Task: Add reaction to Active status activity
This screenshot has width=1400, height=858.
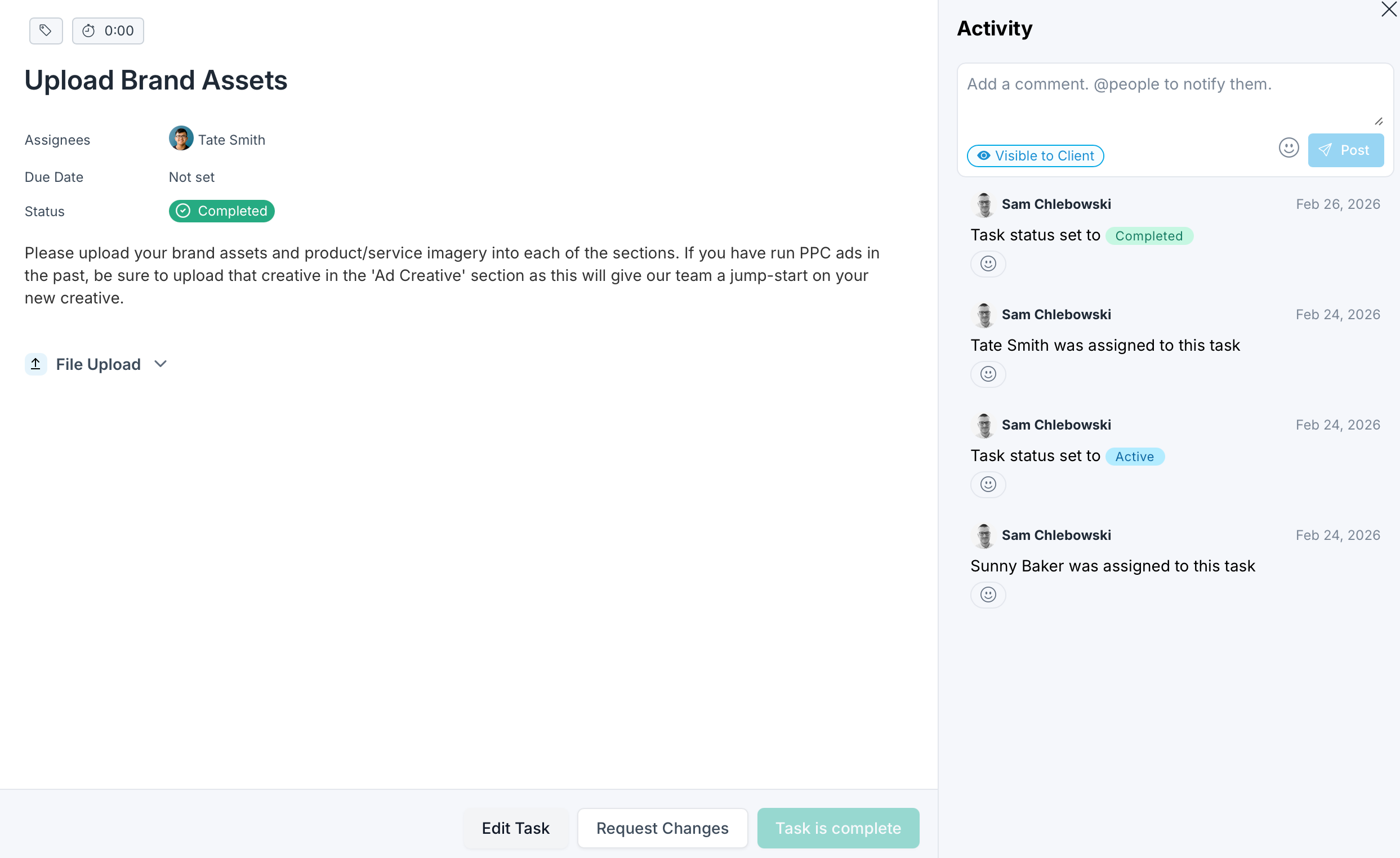Action: [x=988, y=484]
